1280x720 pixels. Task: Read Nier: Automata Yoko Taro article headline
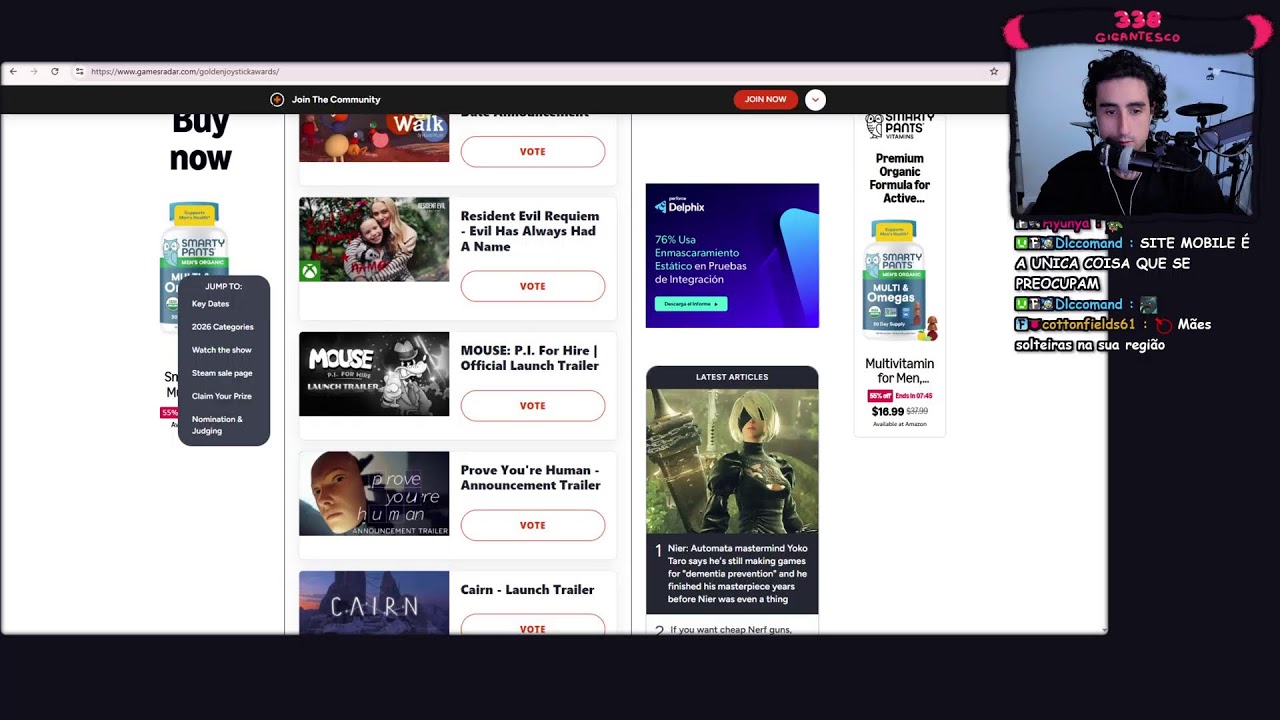[x=737, y=574]
